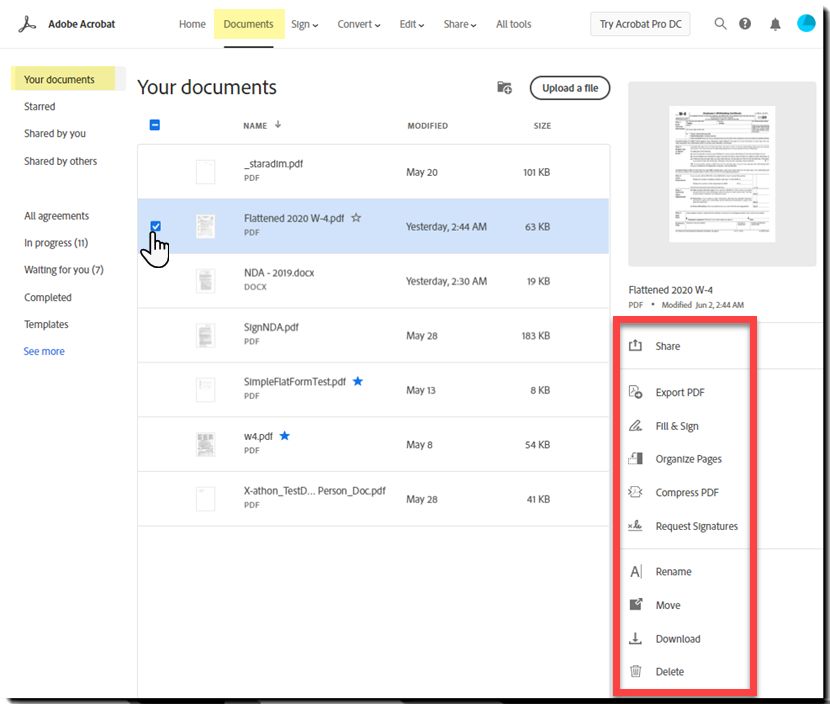The height and width of the screenshot is (704, 830).
Task: Click the Fill & Sign pen icon
Action: tap(635, 426)
